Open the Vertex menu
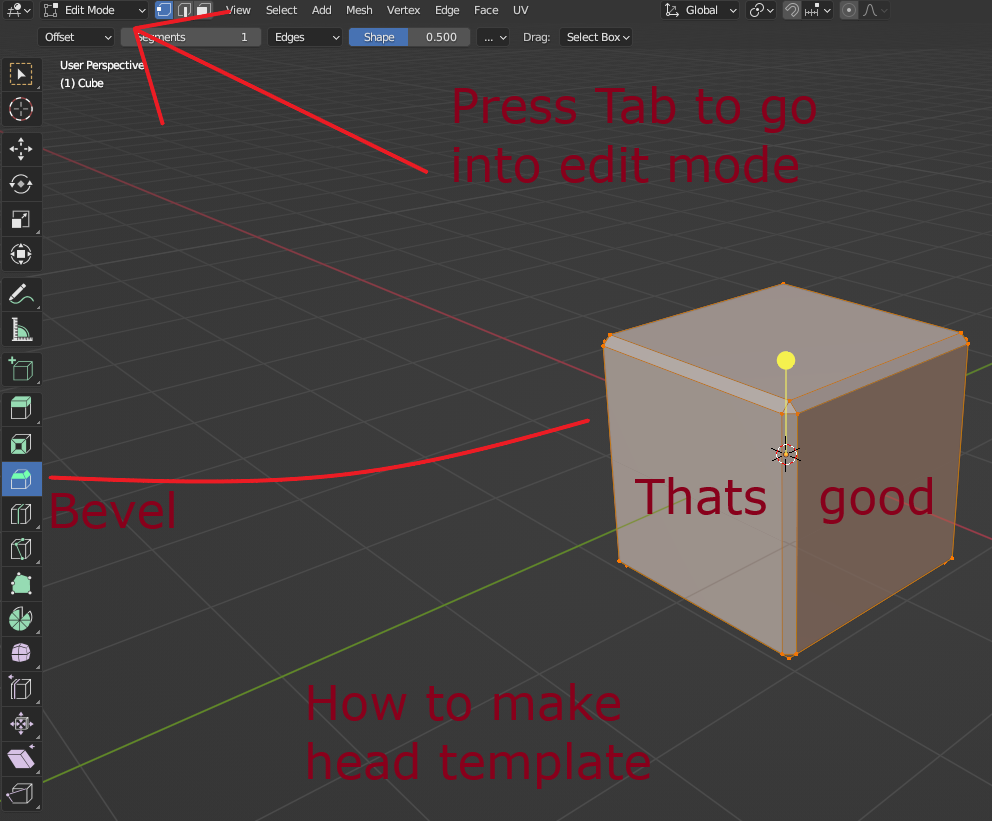The width and height of the screenshot is (992, 821). [x=403, y=10]
